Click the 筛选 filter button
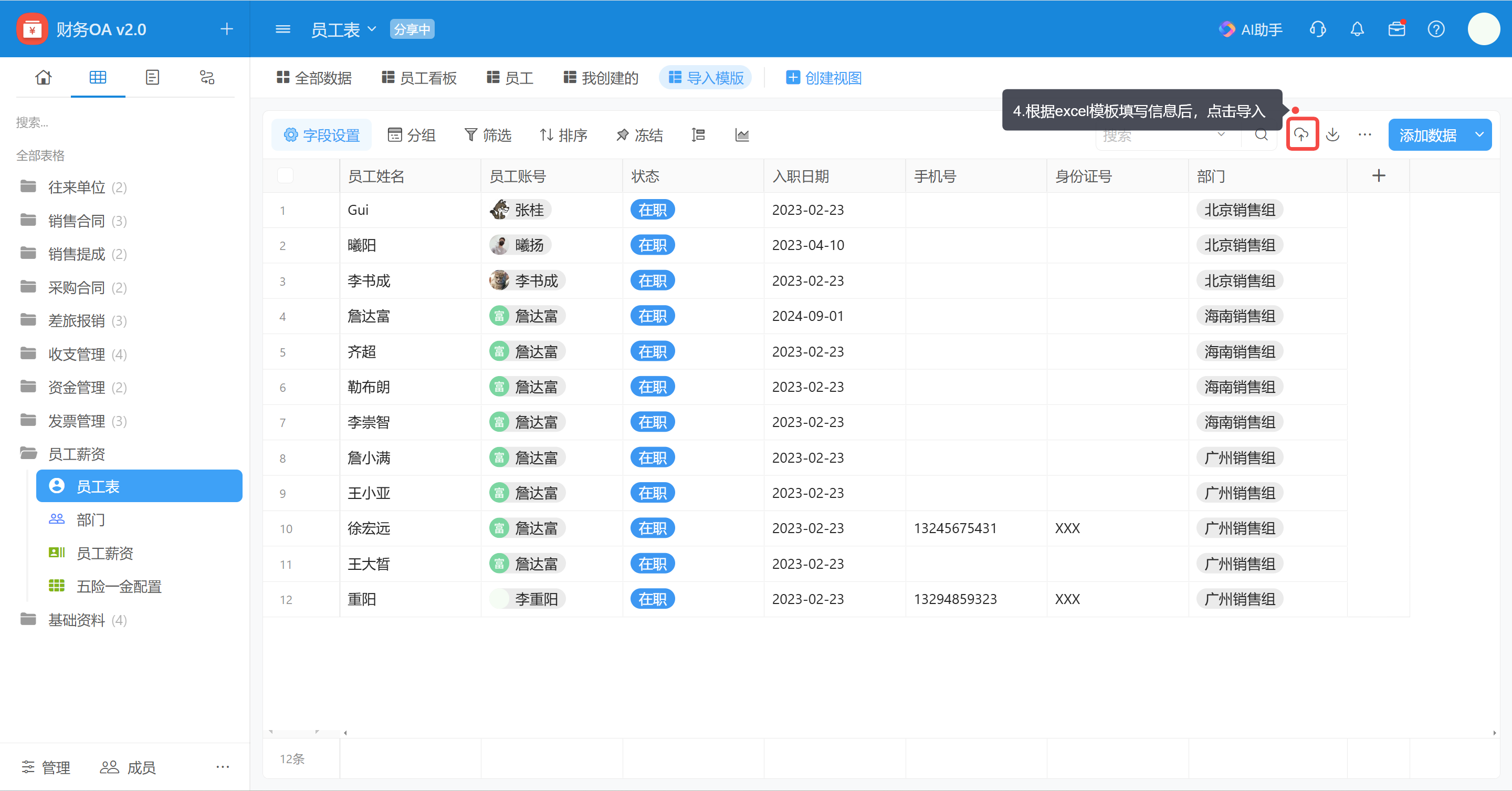Viewport: 1512px width, 791px height. [488, 135]
